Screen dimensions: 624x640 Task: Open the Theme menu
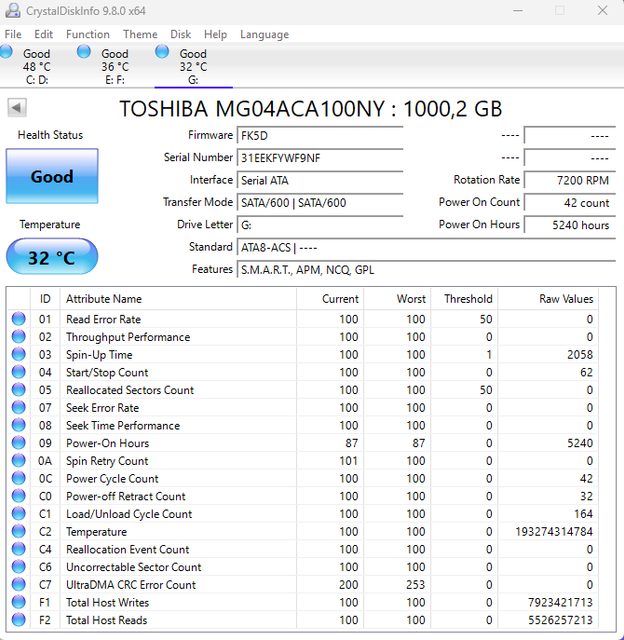[x=140, y=34]
